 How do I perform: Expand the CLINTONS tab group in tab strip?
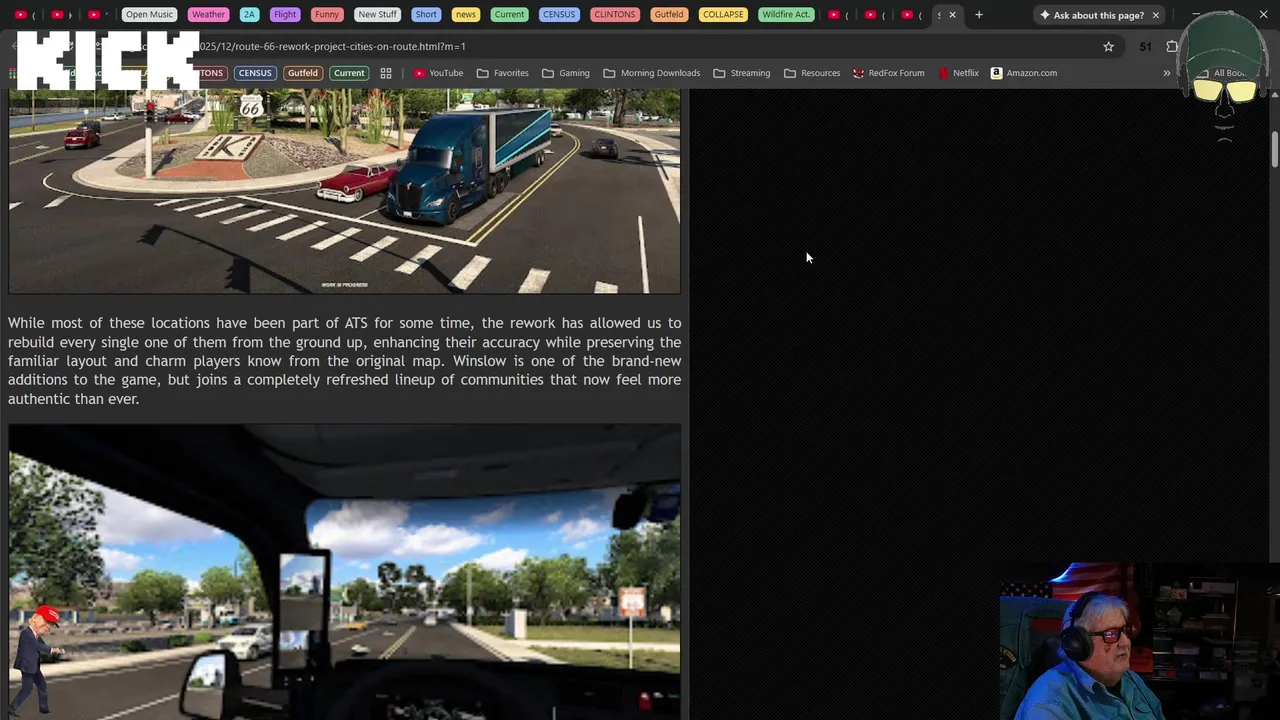click(x=614, y=15)
